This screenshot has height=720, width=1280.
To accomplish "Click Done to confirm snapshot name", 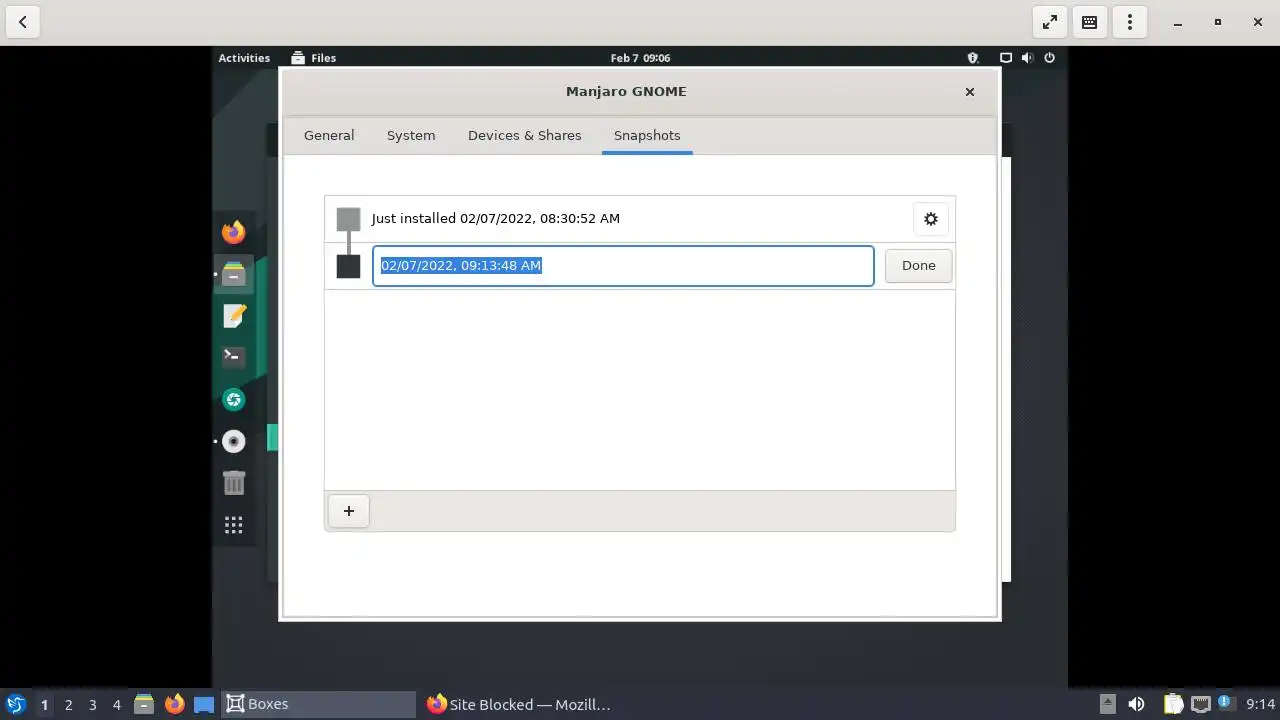I will [918, 265].
